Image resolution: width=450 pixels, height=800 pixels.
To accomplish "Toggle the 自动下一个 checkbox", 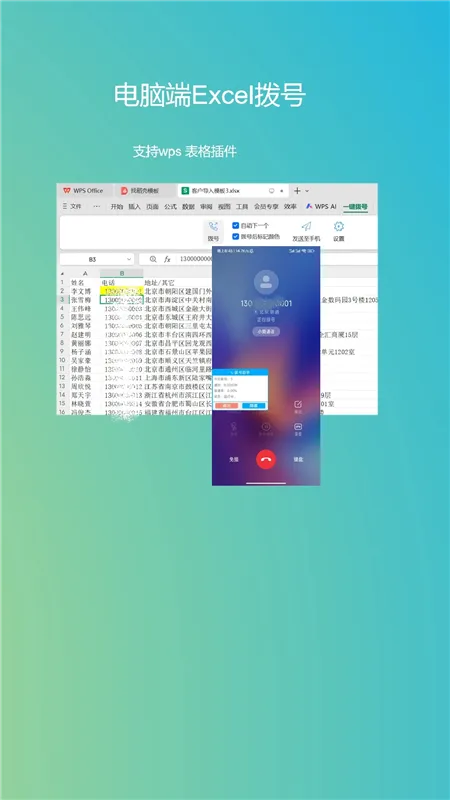I will point(236,225).
